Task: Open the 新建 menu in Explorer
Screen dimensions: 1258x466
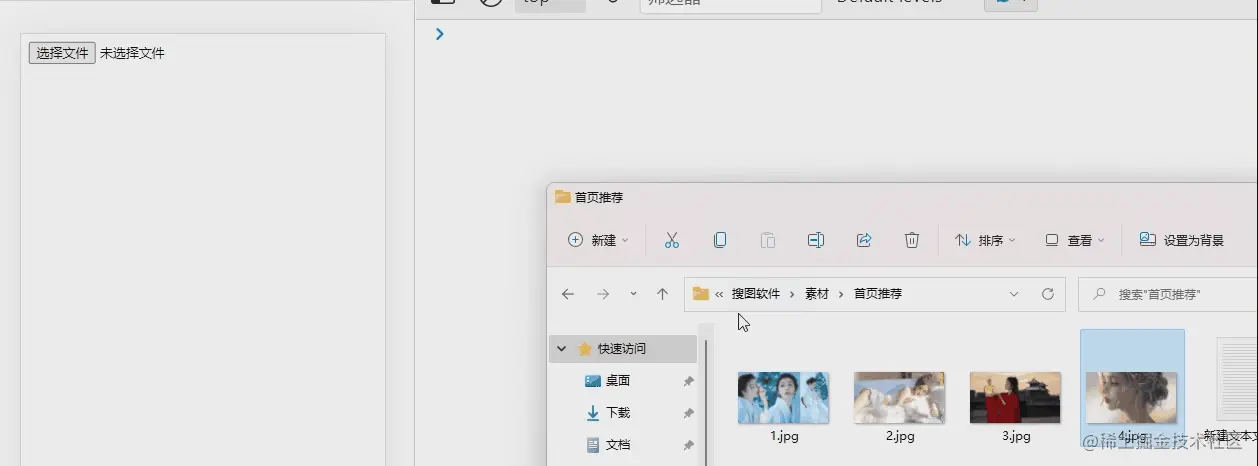Action: pyautogui.click(x=598, y=240)
